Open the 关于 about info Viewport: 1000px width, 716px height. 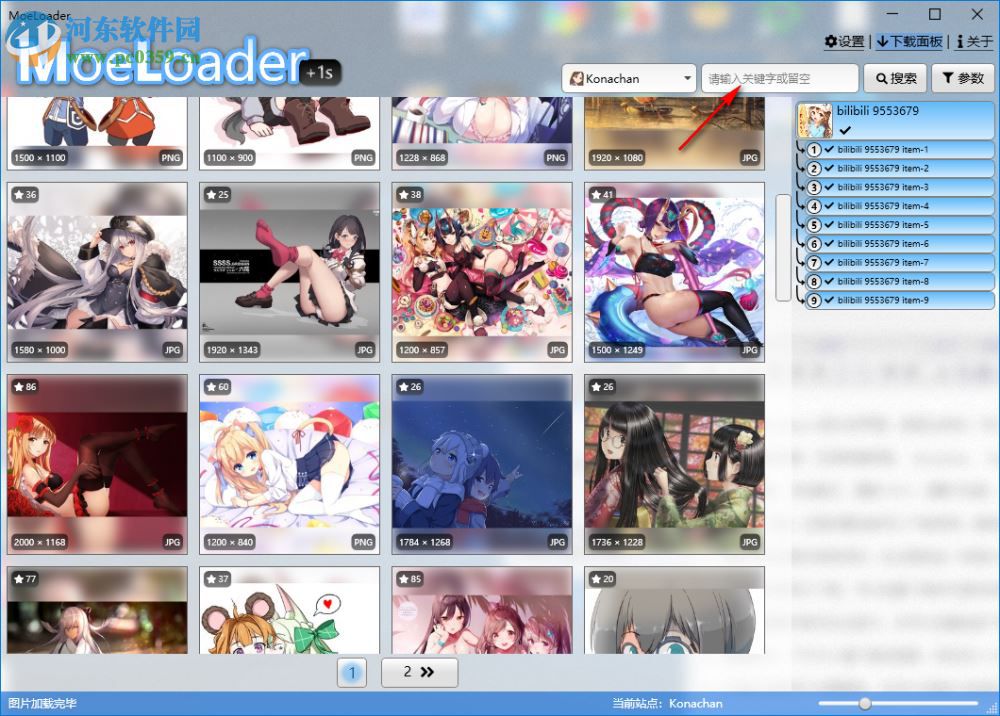point(974,42)
